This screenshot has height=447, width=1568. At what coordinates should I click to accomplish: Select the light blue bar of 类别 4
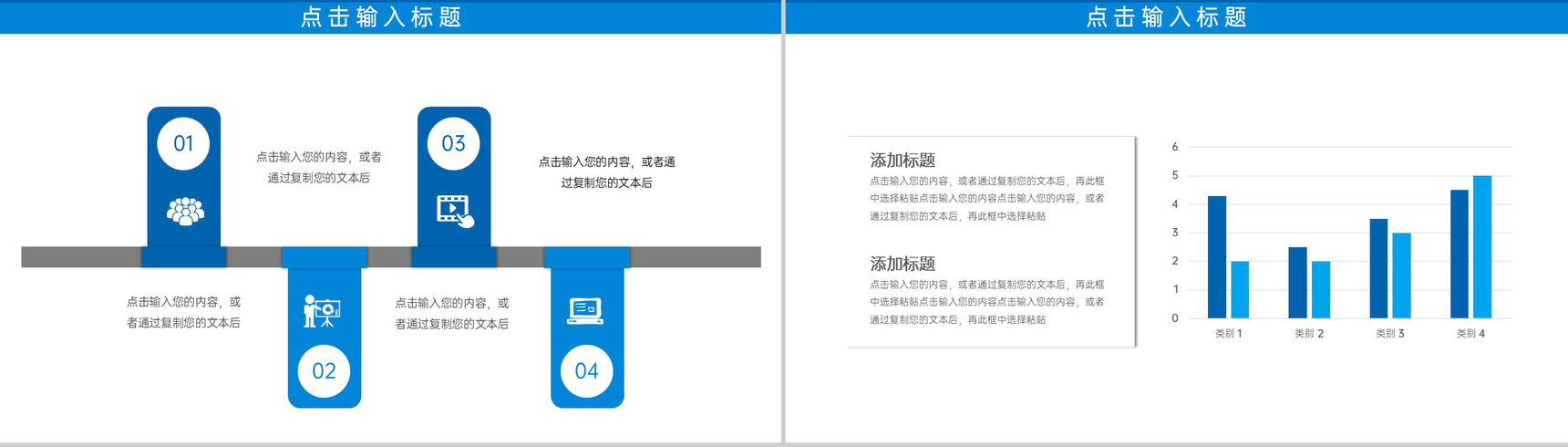pos(1482,247)
